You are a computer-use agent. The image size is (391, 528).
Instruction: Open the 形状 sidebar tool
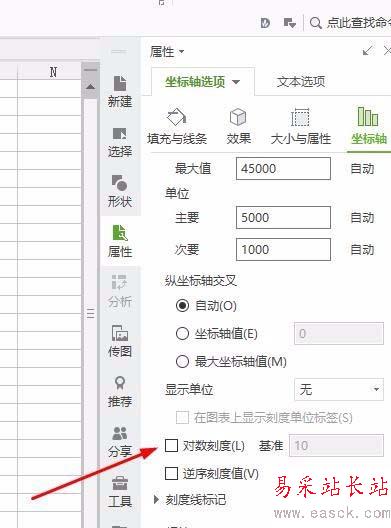(120, 191)
